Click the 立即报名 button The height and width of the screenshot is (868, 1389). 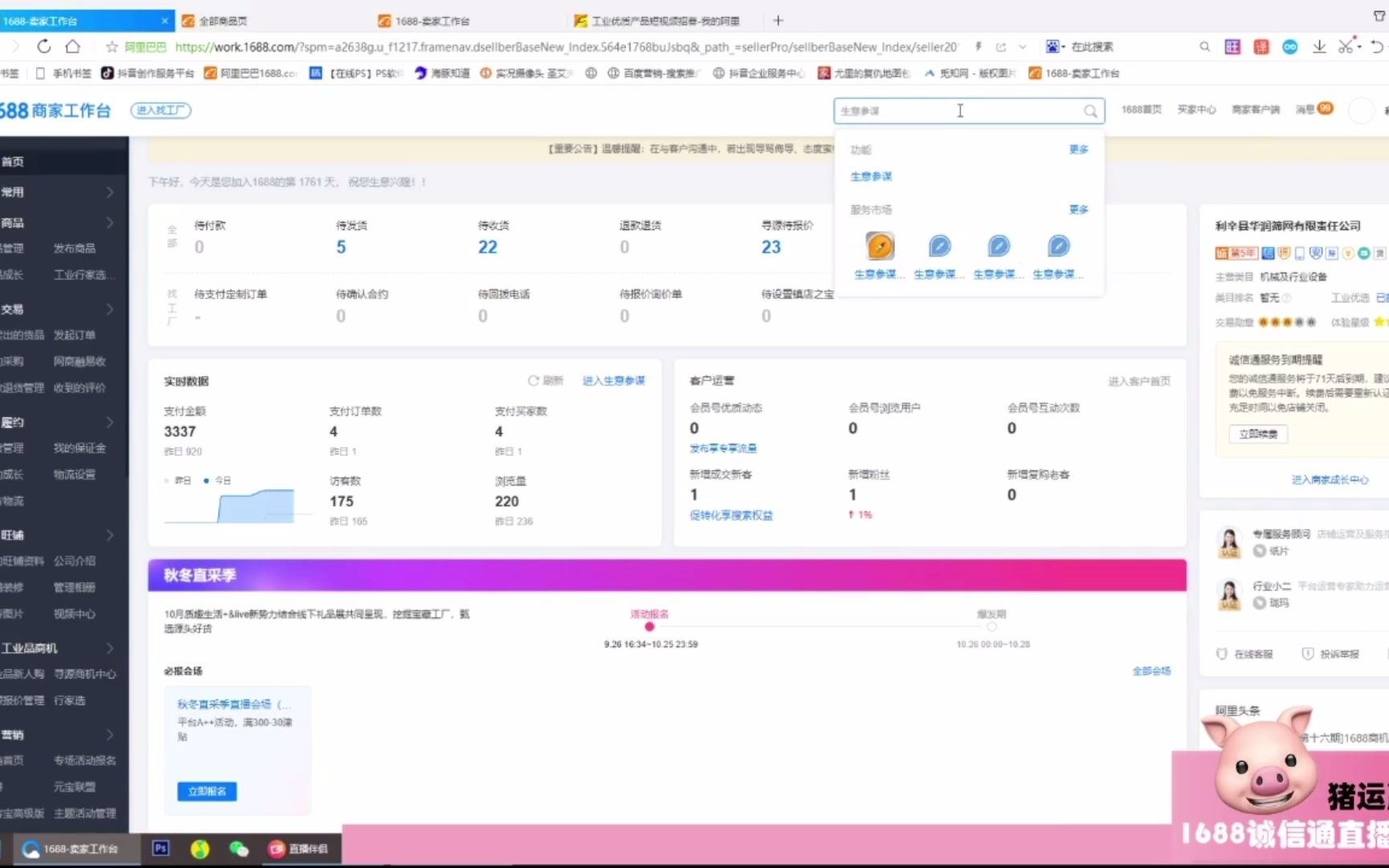tap(207, 792)
